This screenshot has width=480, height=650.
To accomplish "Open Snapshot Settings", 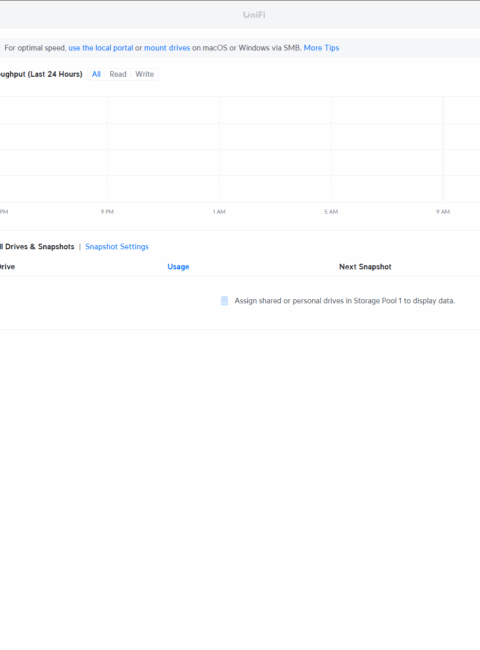I will (x=117, y=247).
